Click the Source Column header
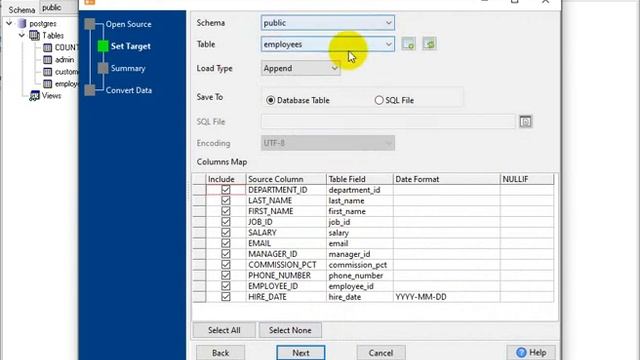This screenshot has width=640, height=360. click(x=286, y=179)
